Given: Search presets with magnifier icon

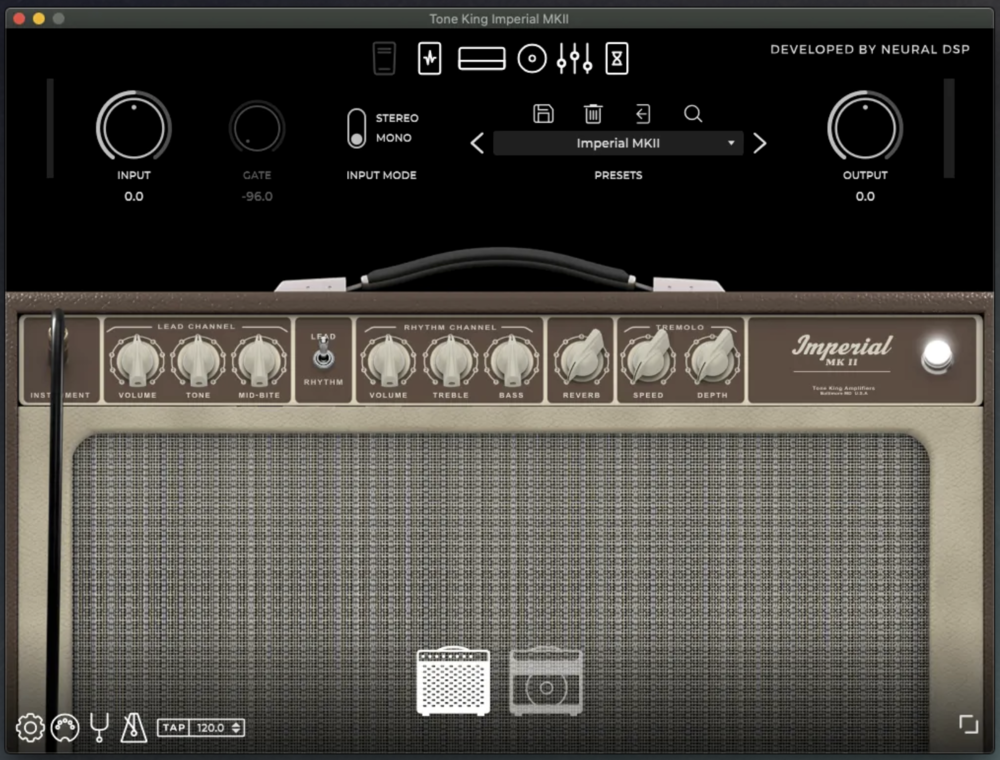Looking at the screenshot, I should point(693,114).
